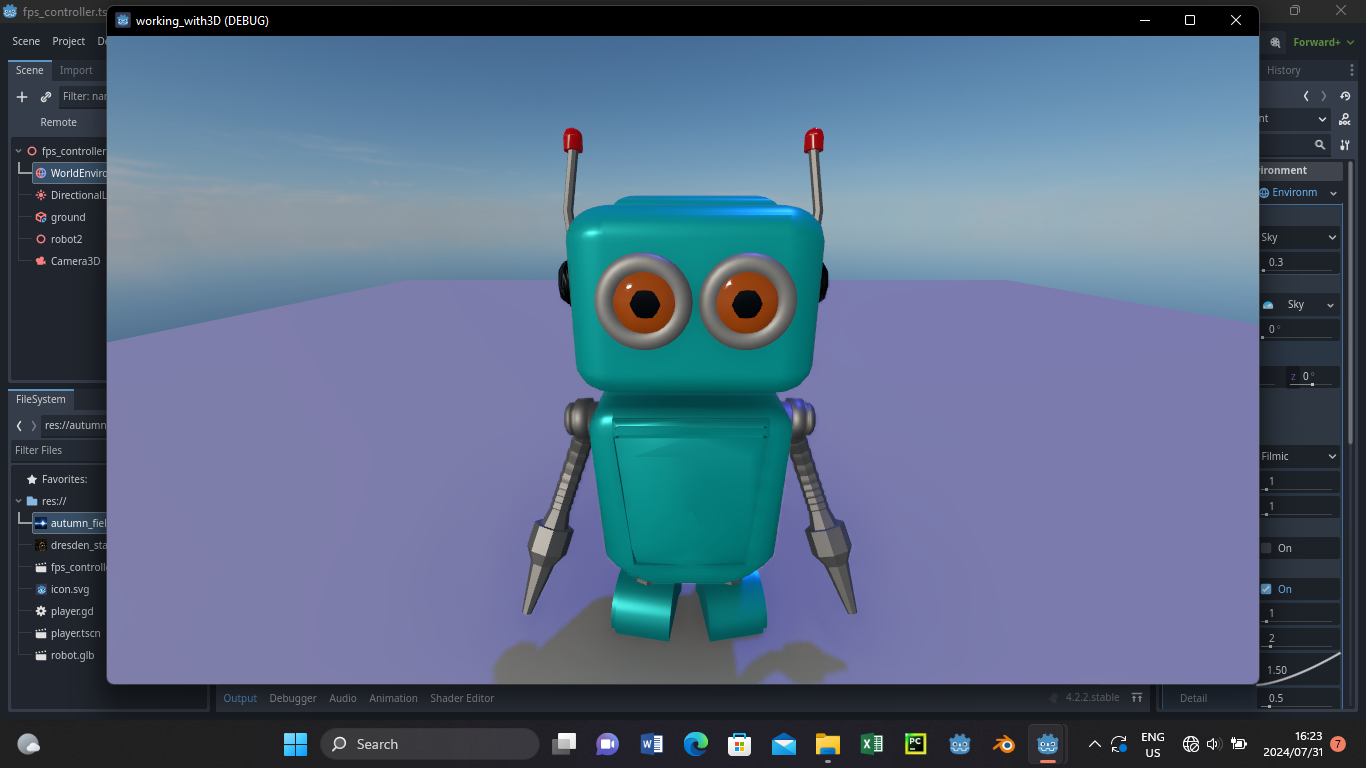Select the WorldEnvironment node icon
The height and width of the screenshot is (768, 1366).
pyautogui.click(x=40, y=172)
